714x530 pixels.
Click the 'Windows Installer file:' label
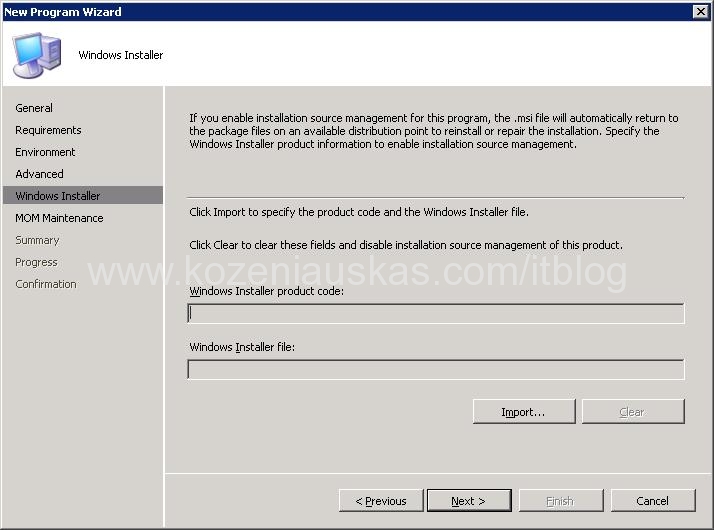click(242, 347)
